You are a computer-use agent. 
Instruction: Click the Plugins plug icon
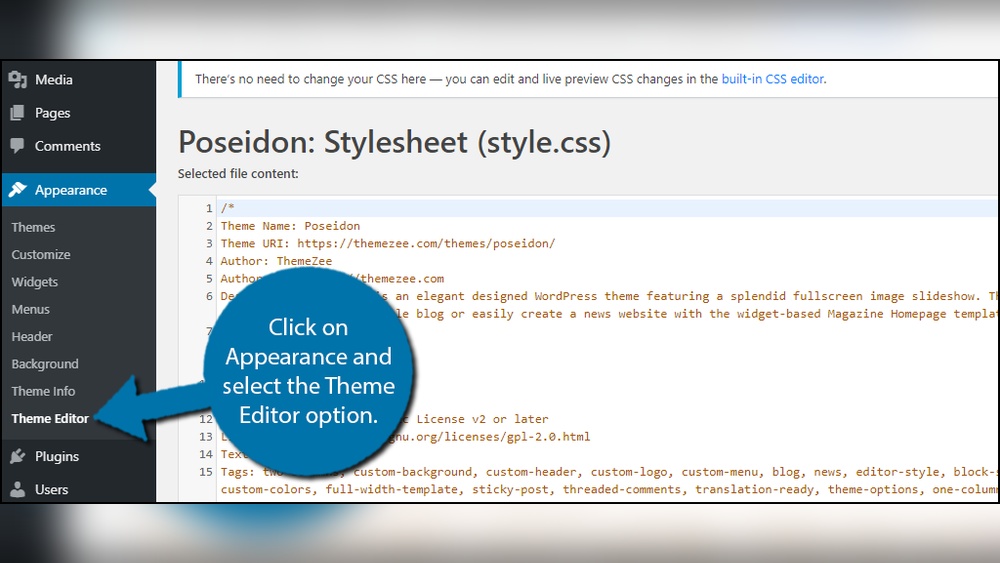coord(18,457)
